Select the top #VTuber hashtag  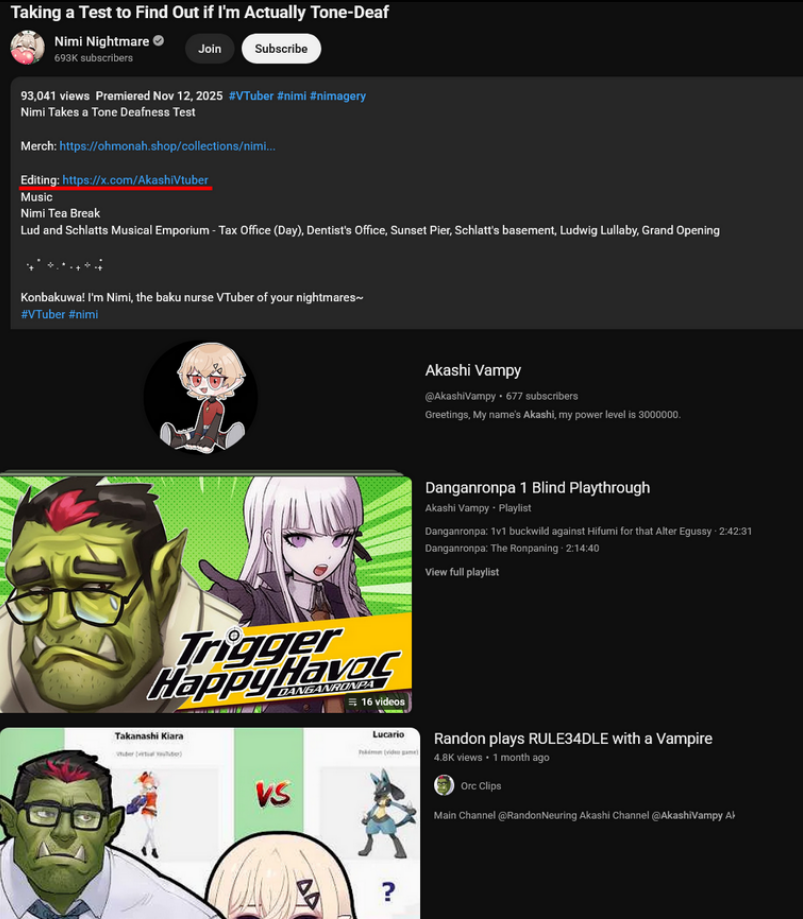(251, 96)
